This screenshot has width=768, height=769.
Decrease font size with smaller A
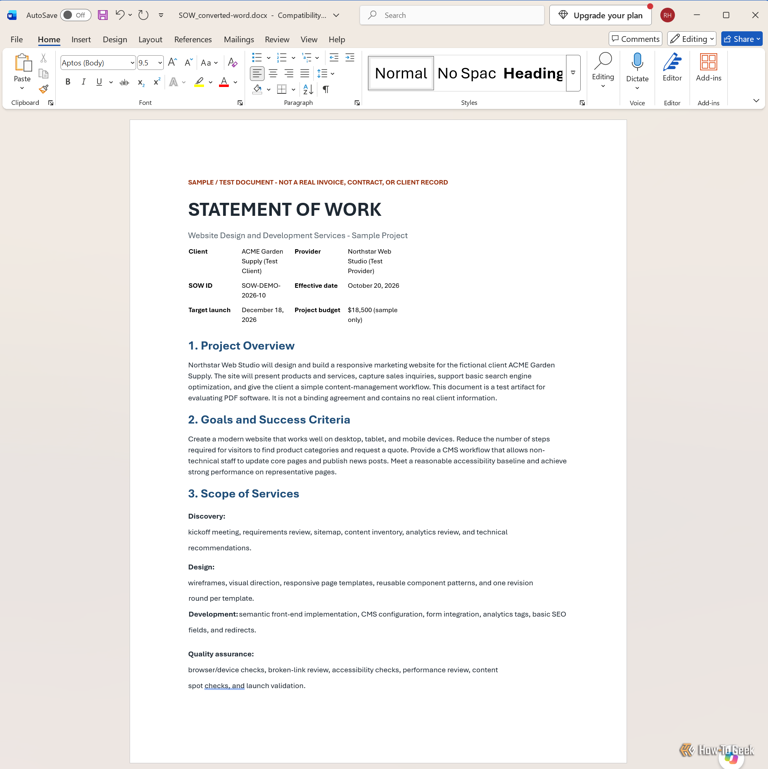[x=188, y=62]
